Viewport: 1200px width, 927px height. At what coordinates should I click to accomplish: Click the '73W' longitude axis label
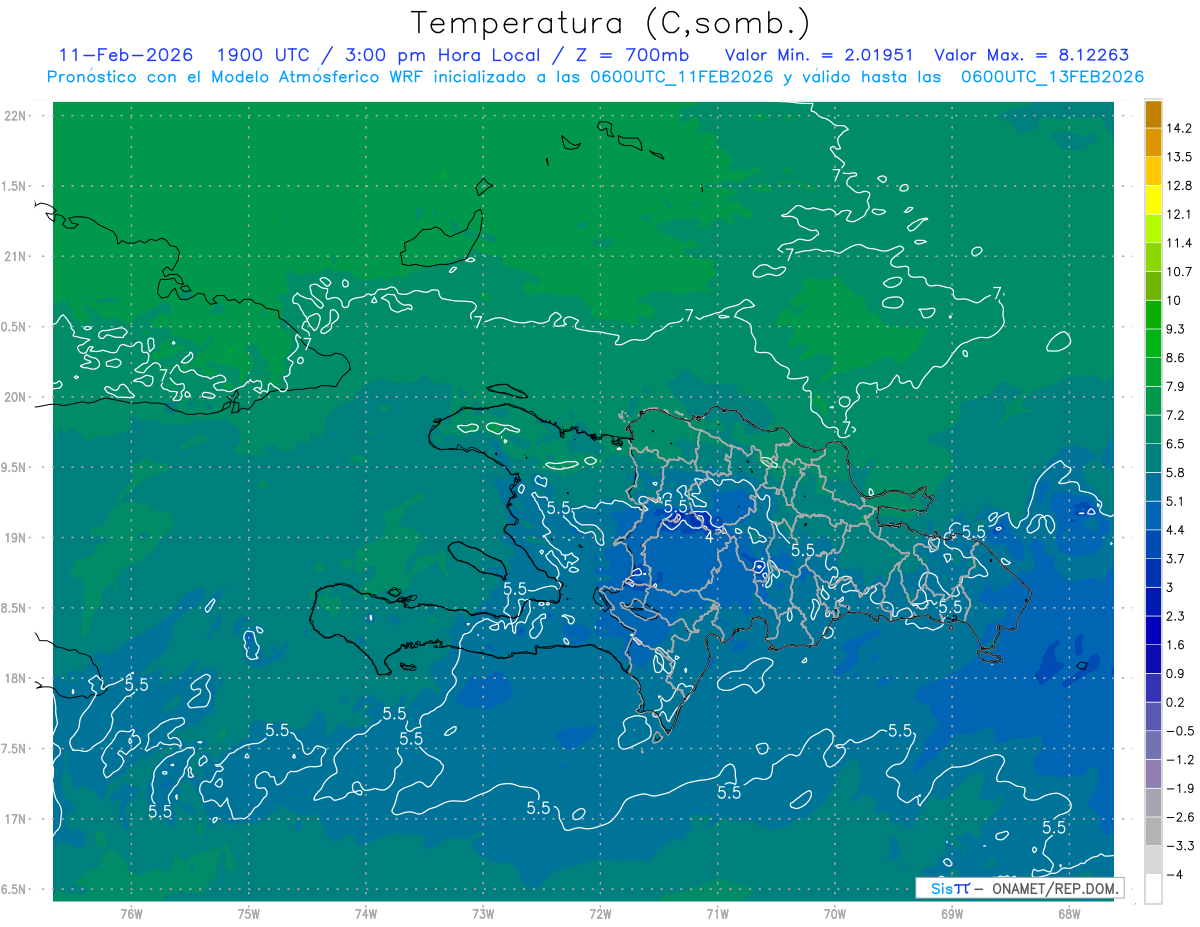[x=483, y=913]
